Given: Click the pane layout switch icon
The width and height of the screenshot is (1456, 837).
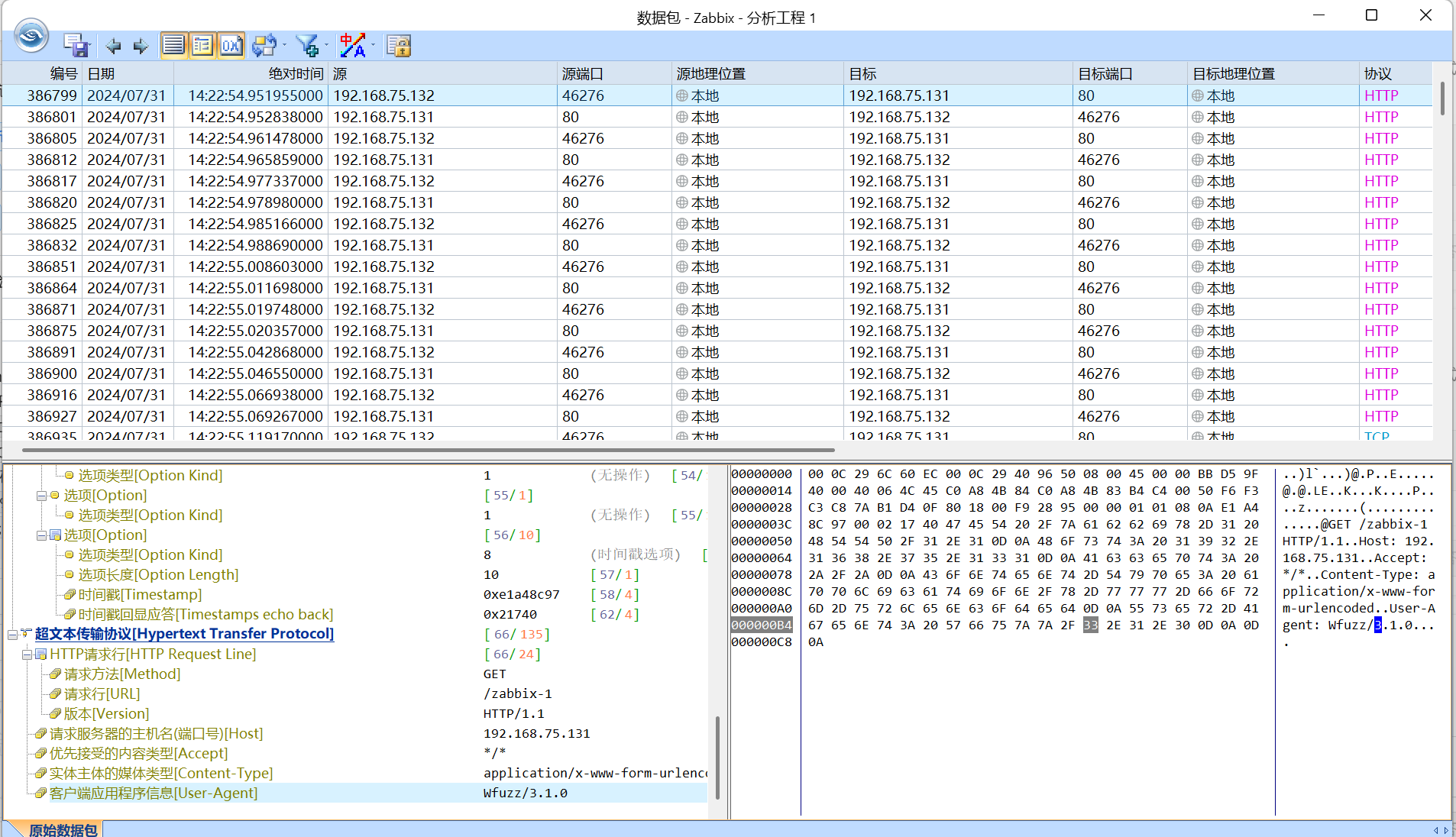Looking at the screenshot, I should tap(264, 46).
